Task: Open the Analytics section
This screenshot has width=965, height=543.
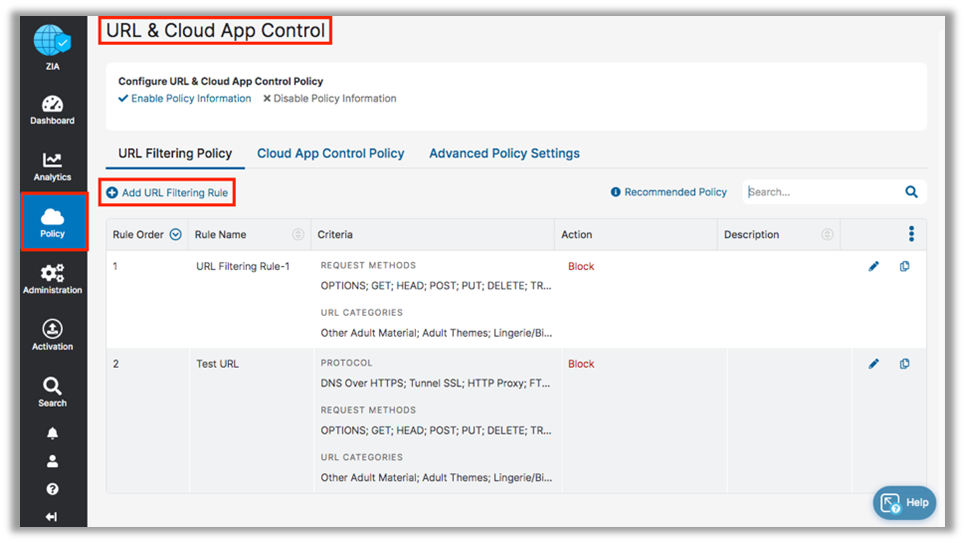Action: coord(52,167)
